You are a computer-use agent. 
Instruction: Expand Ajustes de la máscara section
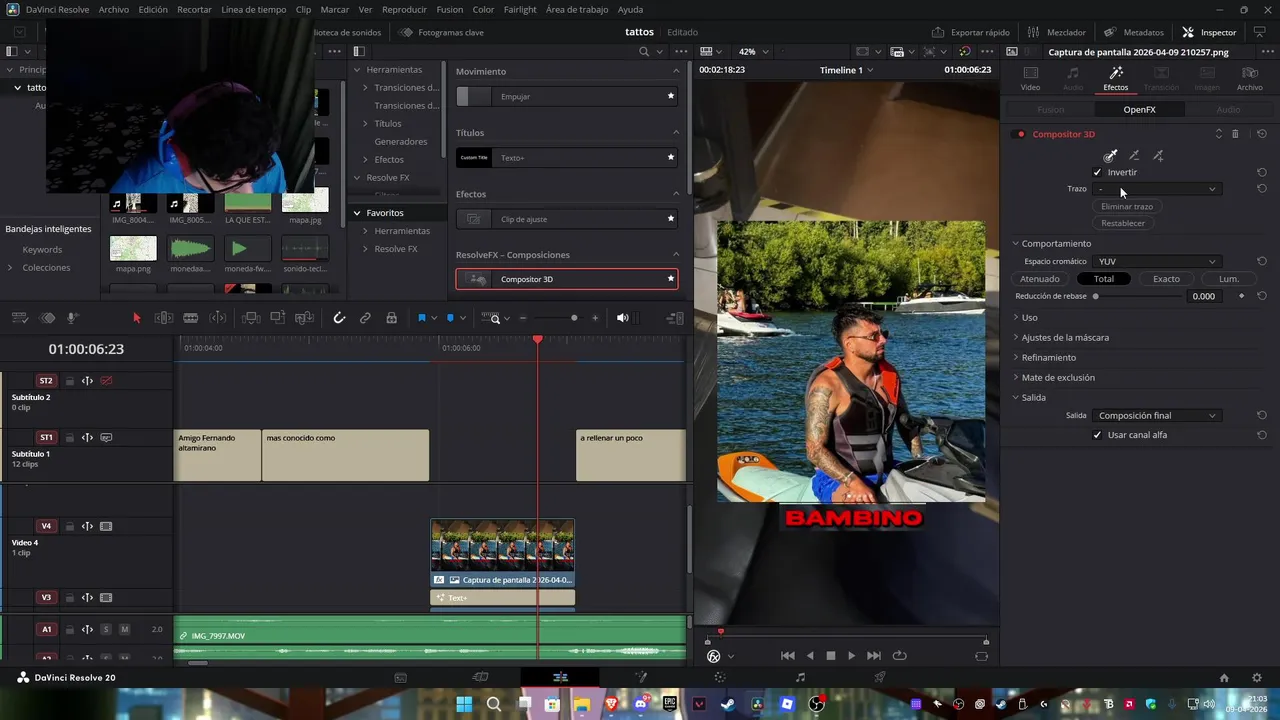pos(1060,338)
